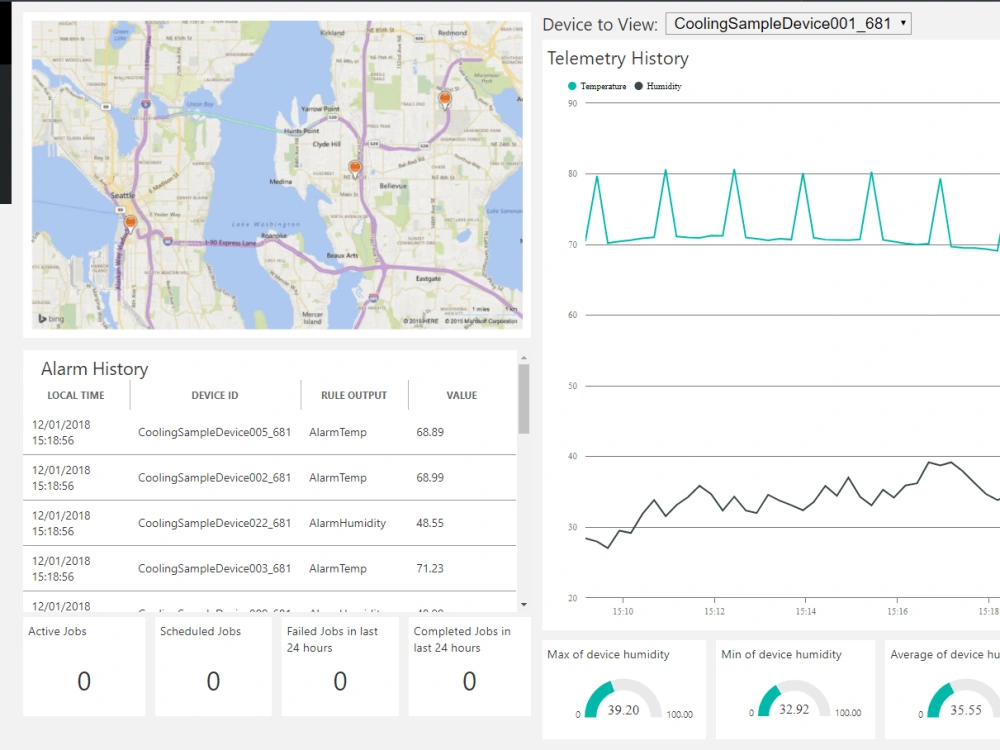Click the 15:14 time axis label

click(805, 612)
